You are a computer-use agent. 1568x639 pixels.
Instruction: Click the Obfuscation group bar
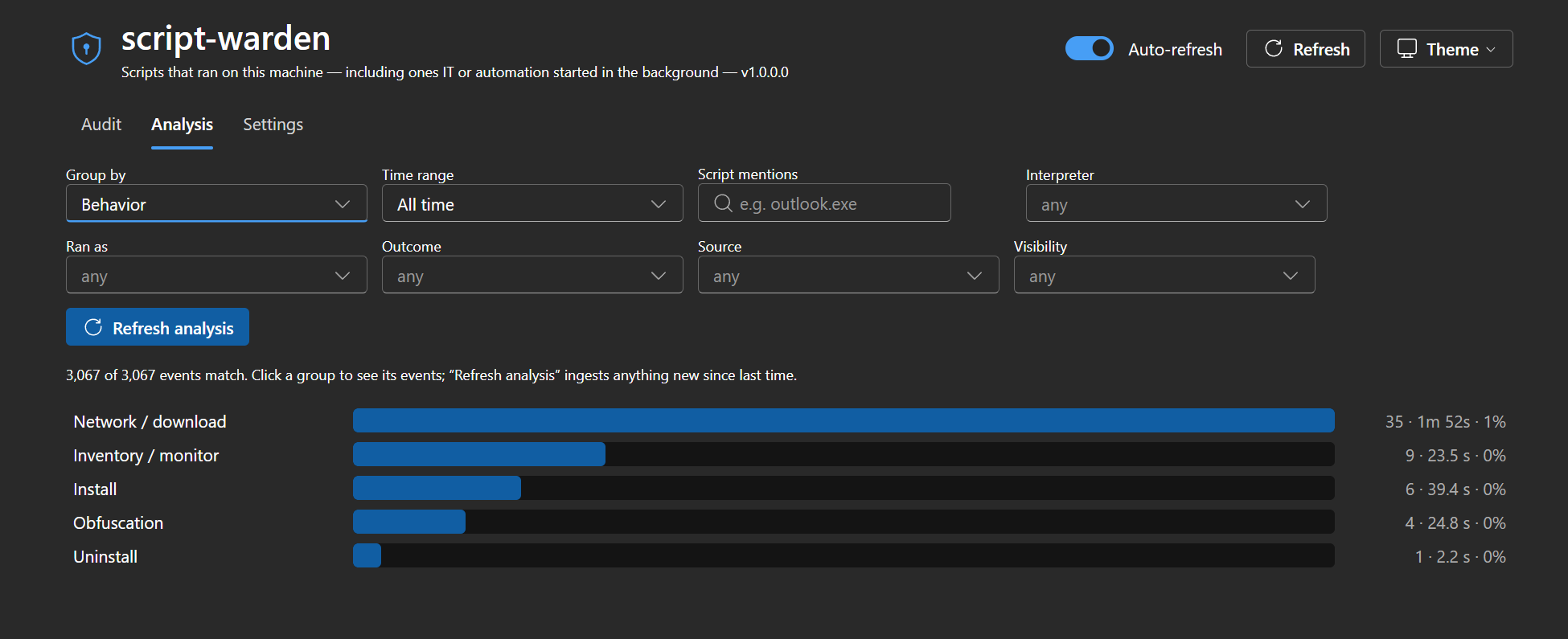[844, 522]
